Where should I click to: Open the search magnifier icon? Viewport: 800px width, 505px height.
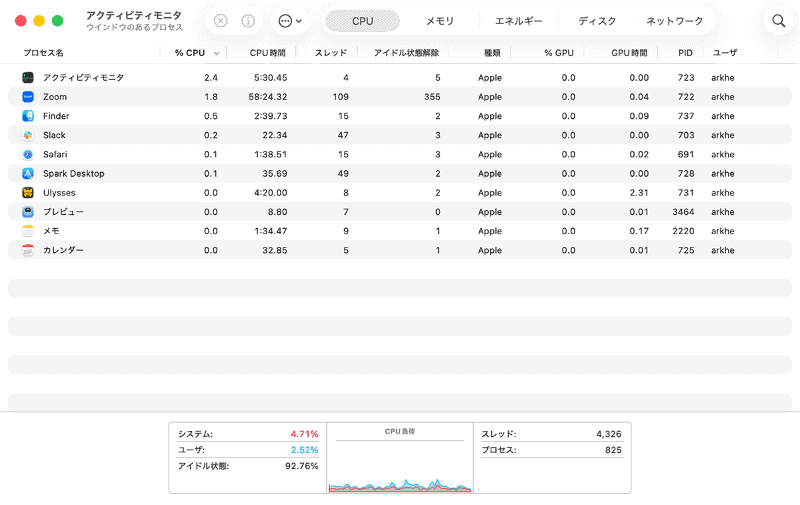(779, 21)
